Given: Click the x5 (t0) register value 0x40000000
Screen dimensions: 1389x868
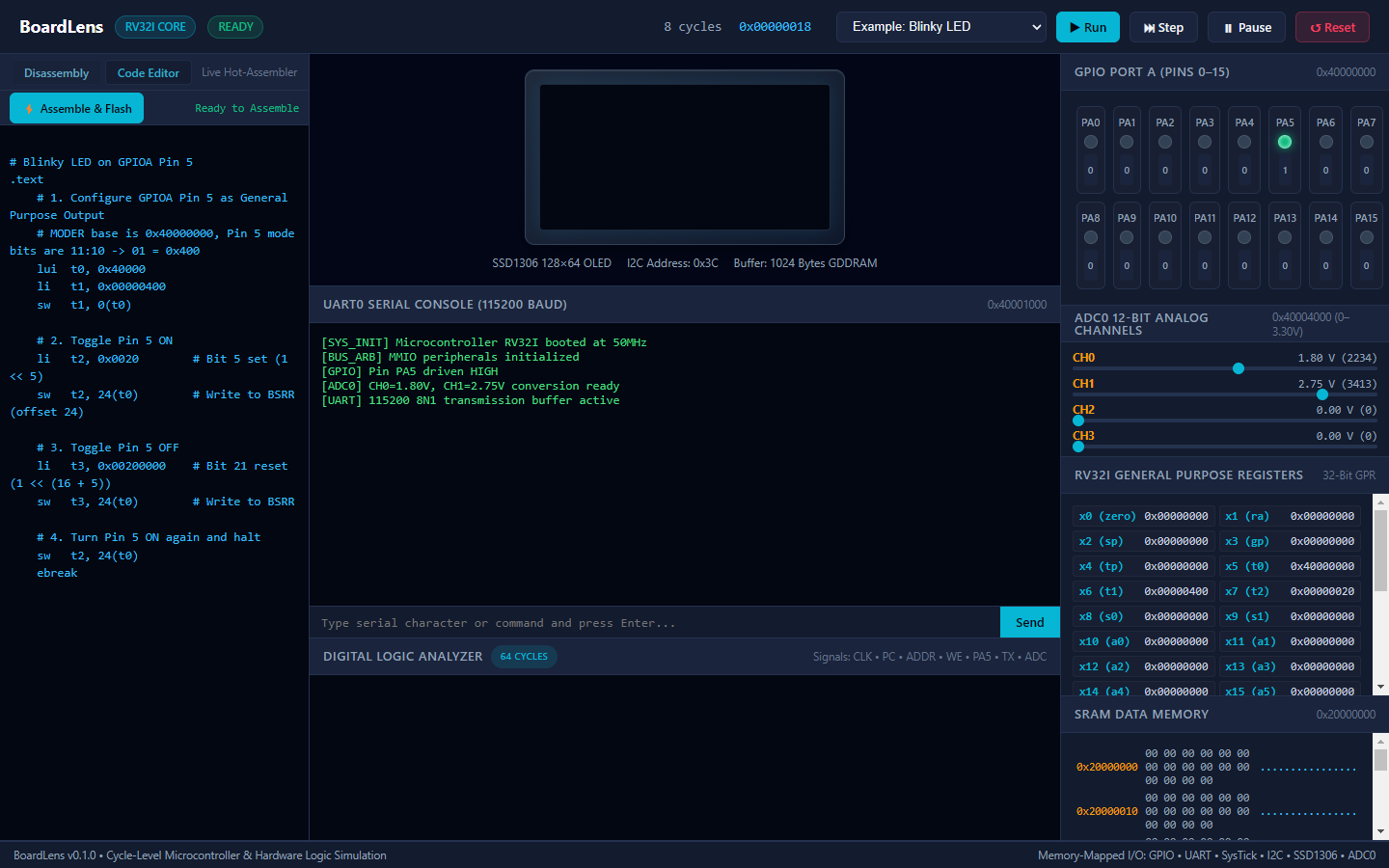Looking at the screenshot, I should [1322, 566].
